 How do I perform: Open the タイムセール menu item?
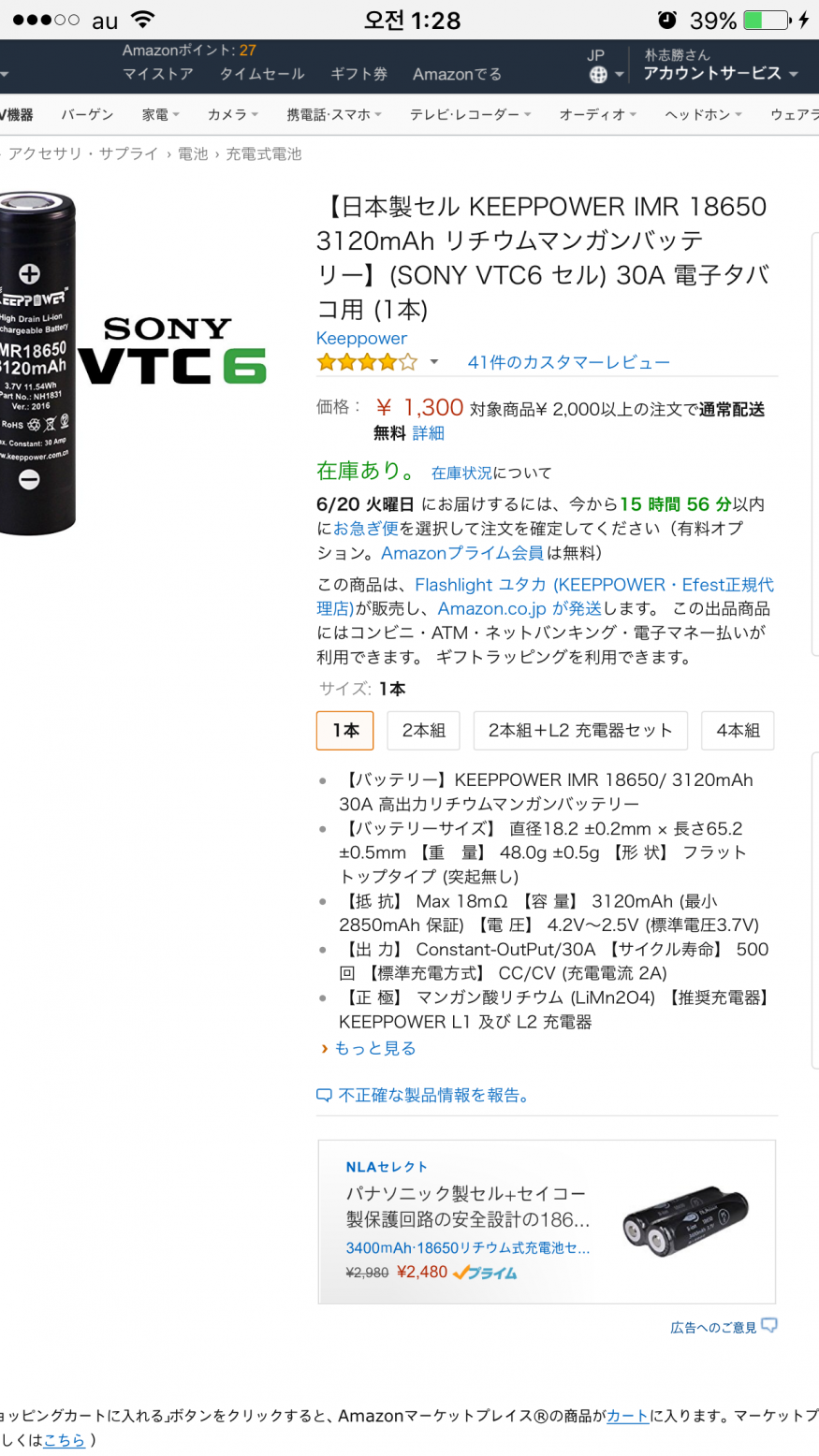(262, 74)
